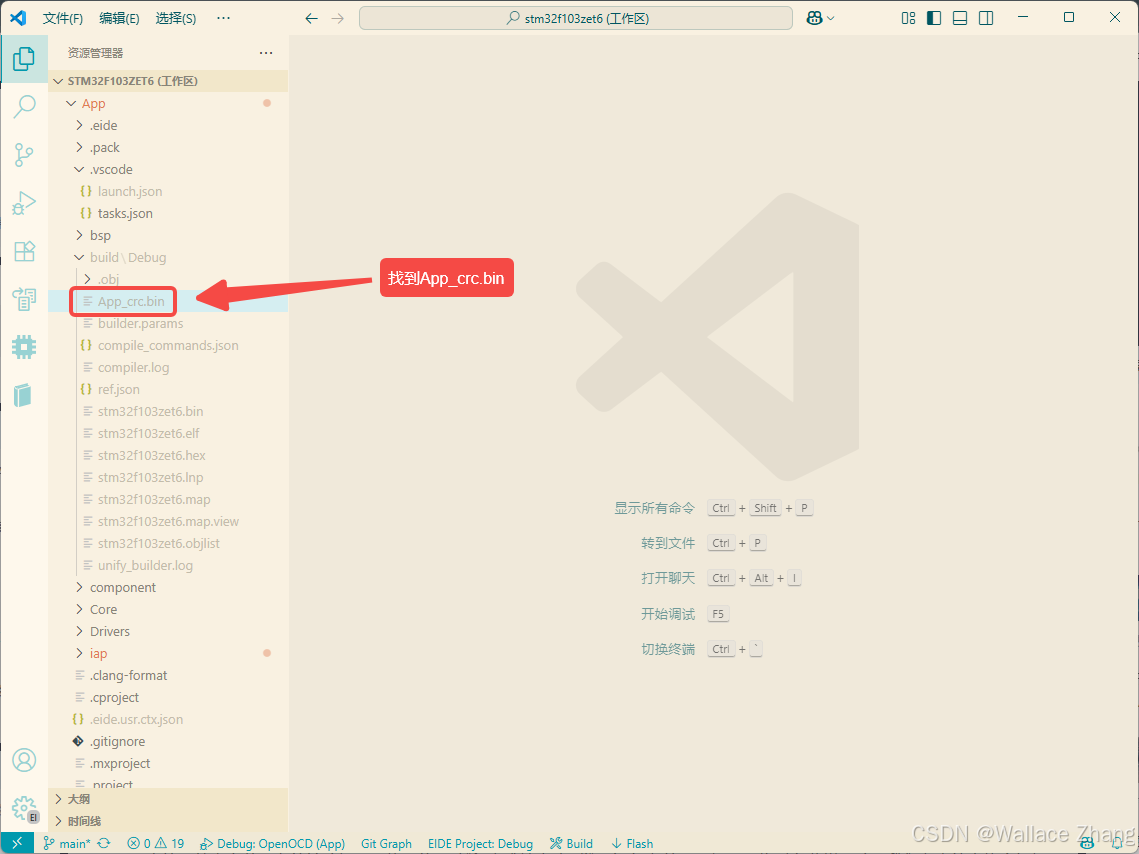
Task: Open compile_commands.json file
Action: pos(169,345)
